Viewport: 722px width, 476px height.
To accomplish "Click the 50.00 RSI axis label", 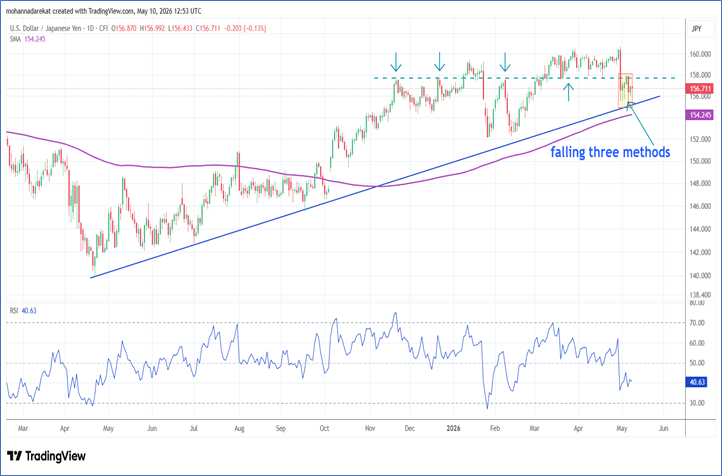I will coord(697,363).
